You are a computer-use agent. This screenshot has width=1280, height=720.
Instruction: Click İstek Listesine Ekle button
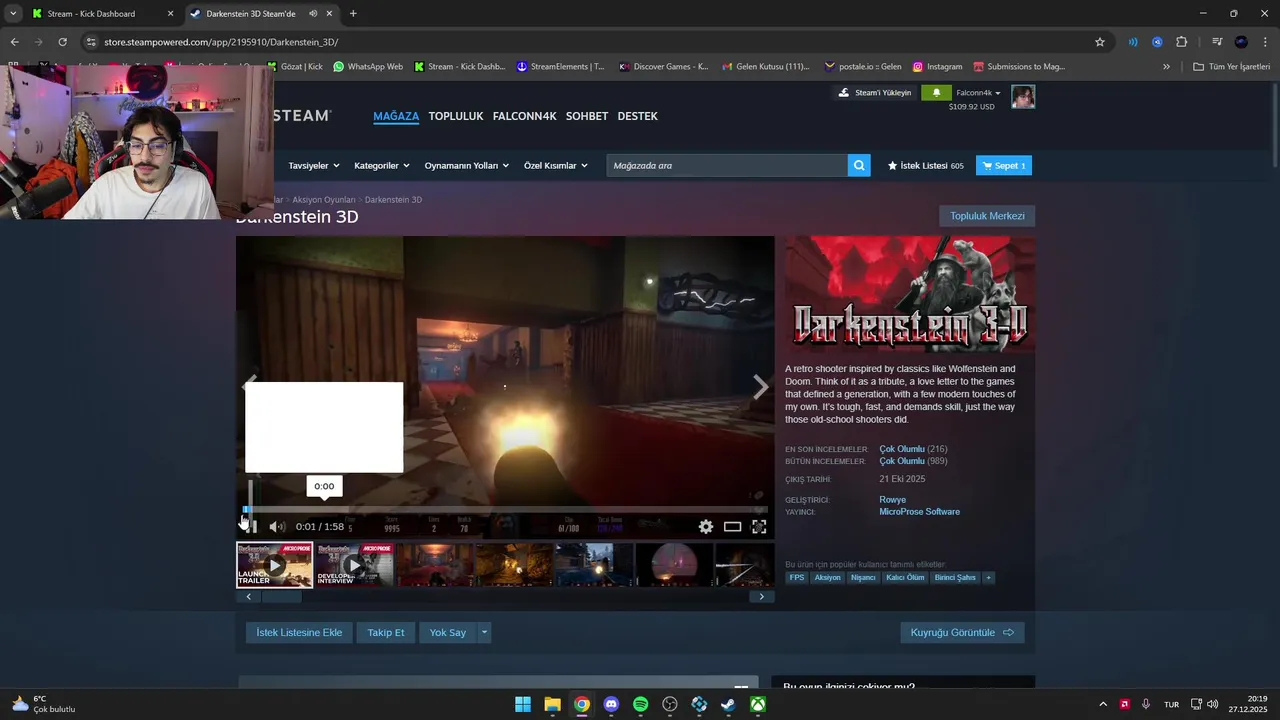[299, 632]
